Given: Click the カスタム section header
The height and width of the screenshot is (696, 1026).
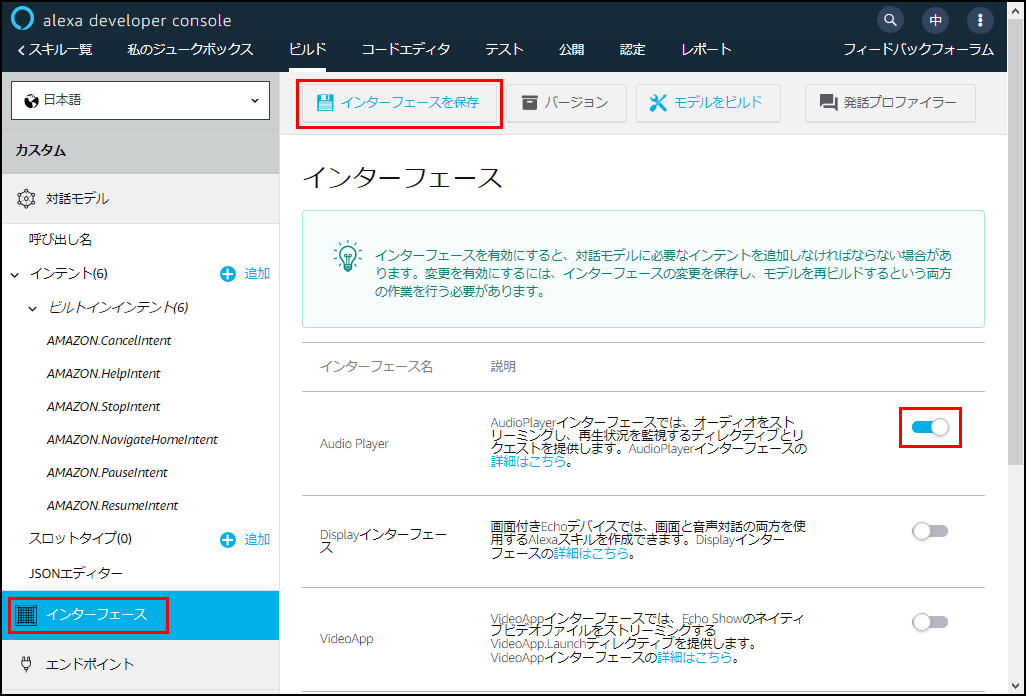Looking at the screenshot, I should (x=140, y=150).
